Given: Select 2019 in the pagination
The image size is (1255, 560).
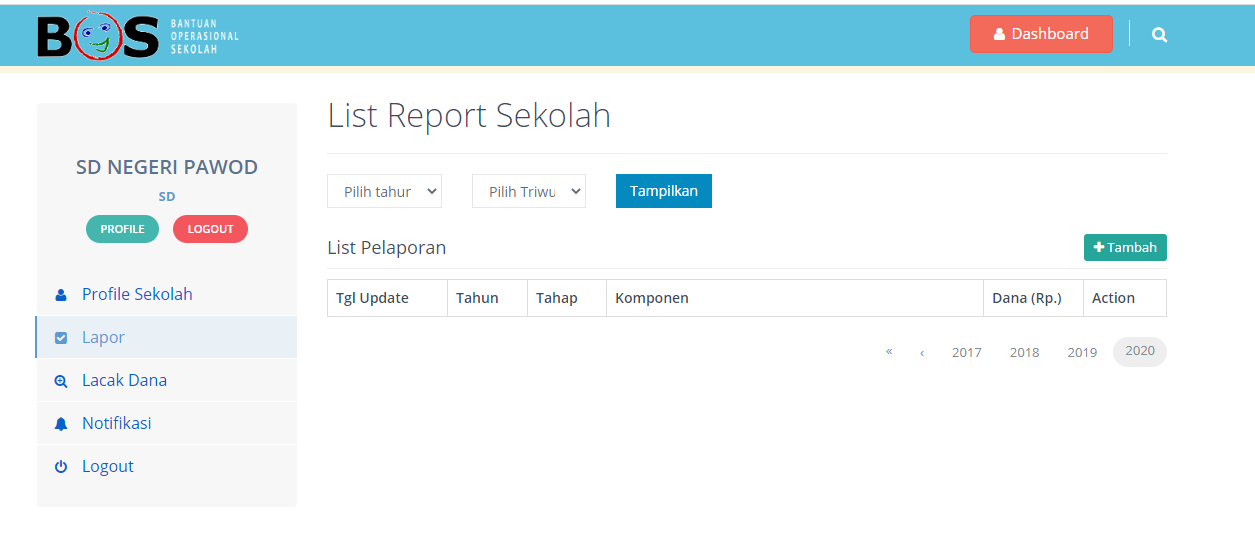Looking at the screenshot, I should (x=1082, y=352).
